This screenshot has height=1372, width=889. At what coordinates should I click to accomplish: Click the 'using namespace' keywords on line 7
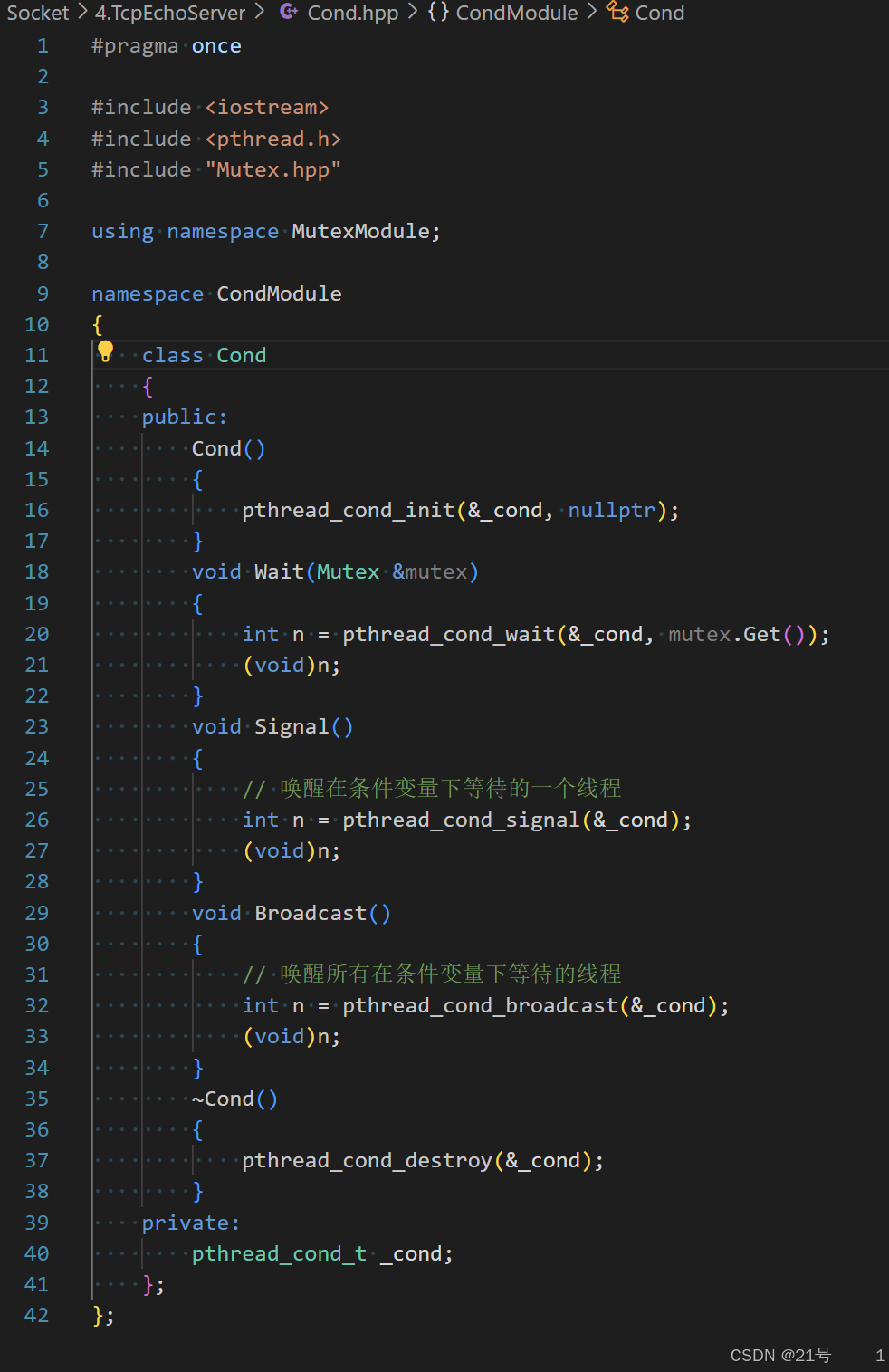(x=185, y=231)
